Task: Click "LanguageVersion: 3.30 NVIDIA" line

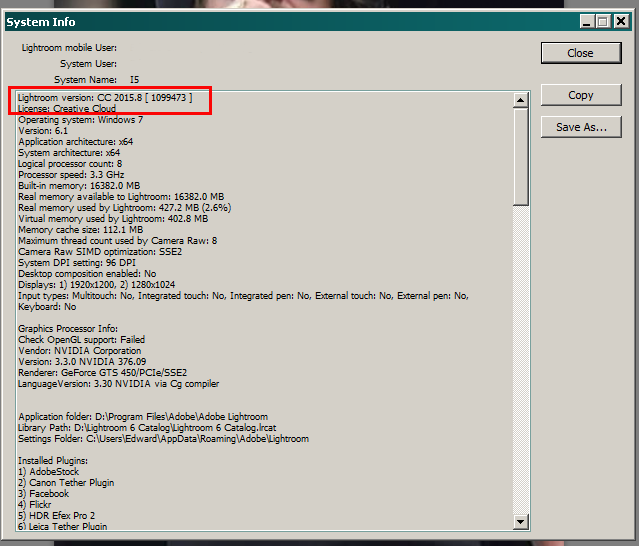Action: (x=118, y=384)
